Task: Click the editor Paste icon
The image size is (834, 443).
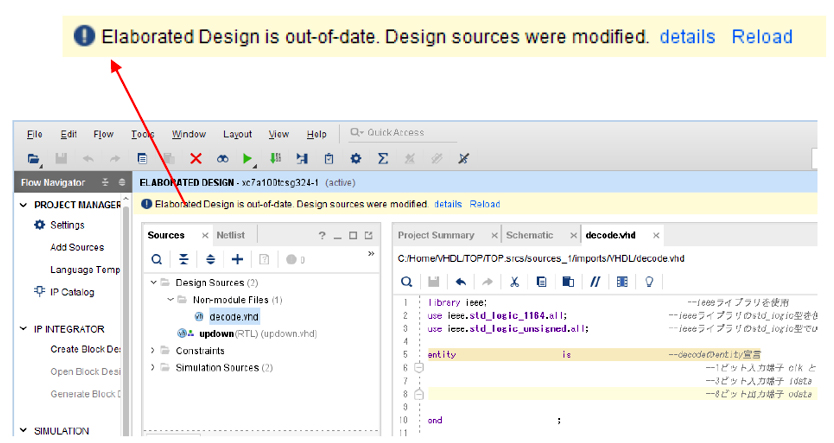Action: pyautogui.click(x=568, y=282)
